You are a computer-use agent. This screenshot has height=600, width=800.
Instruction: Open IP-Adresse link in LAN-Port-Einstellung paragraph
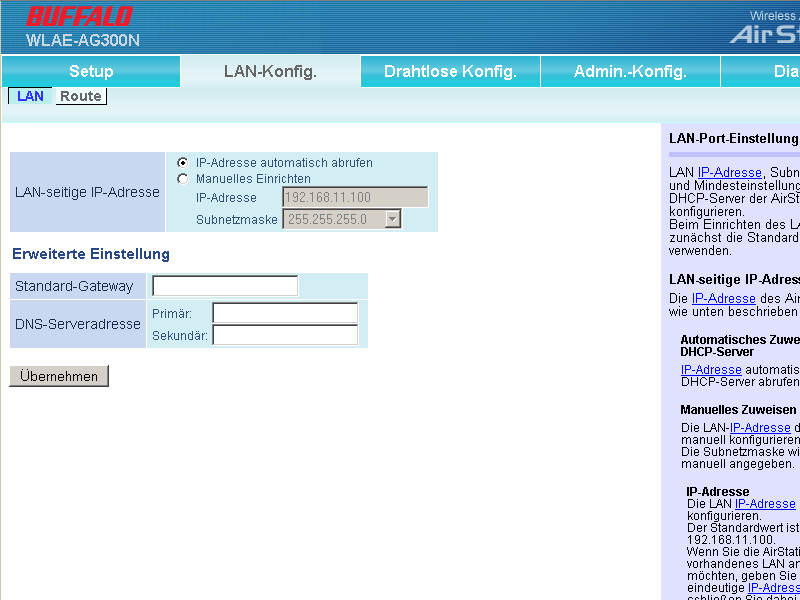tap(730, 172)
